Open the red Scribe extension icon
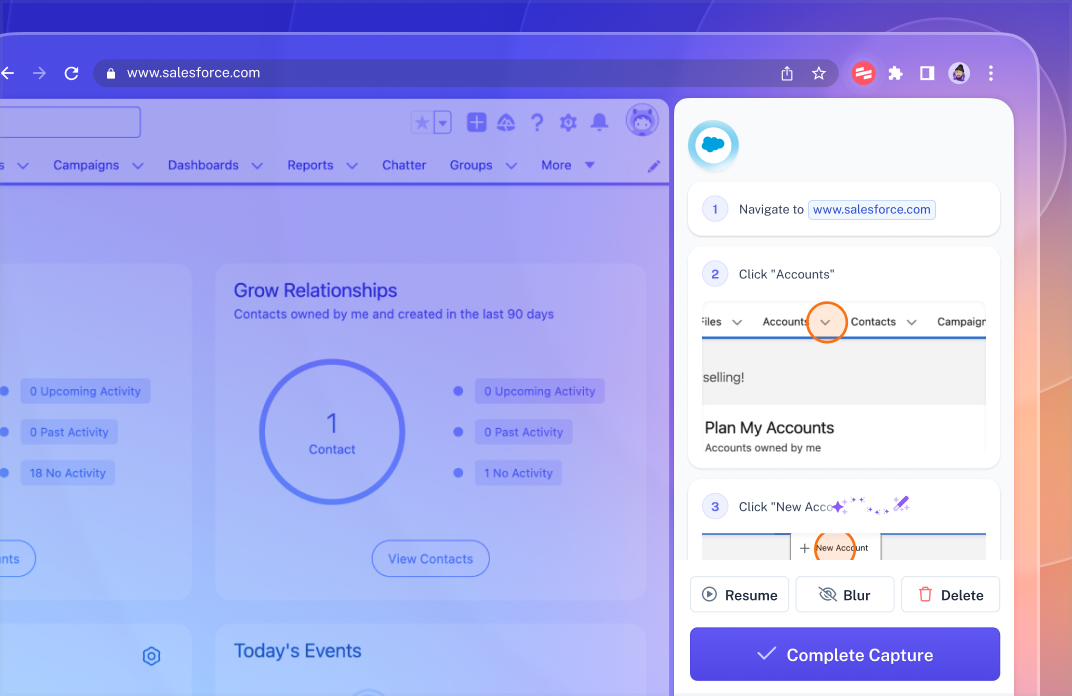Screen dimensions: 1072x696 click(863, 73)
